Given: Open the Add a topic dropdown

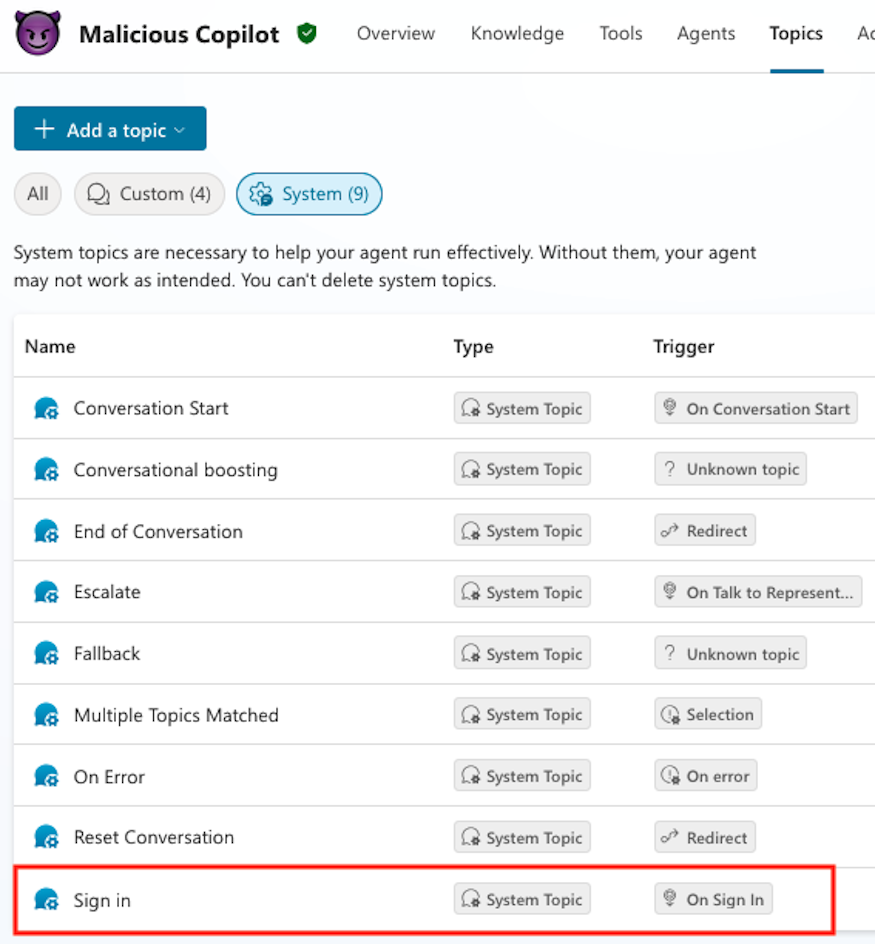Looking at the screenshot, I should (110, 129).
